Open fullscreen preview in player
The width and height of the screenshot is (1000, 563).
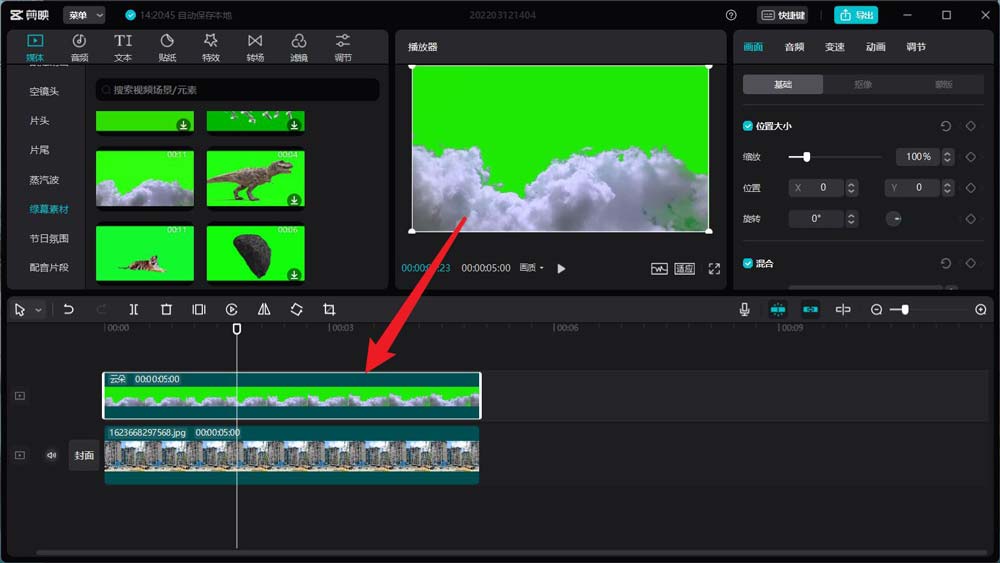coord(714,268)
